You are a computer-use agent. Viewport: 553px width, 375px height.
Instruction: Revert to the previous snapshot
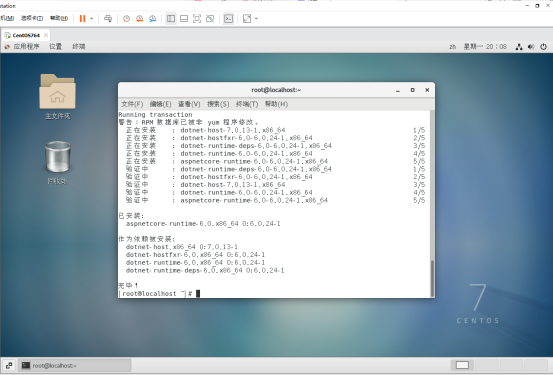[139, 19]
